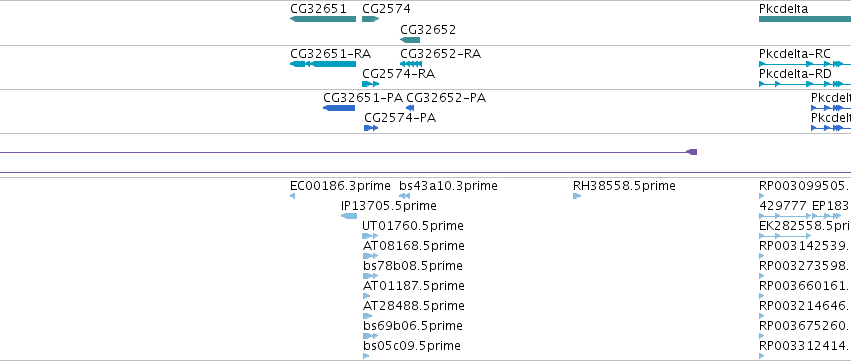
Task: Select the purple feature end block
Action: click(x=691, y=152)
